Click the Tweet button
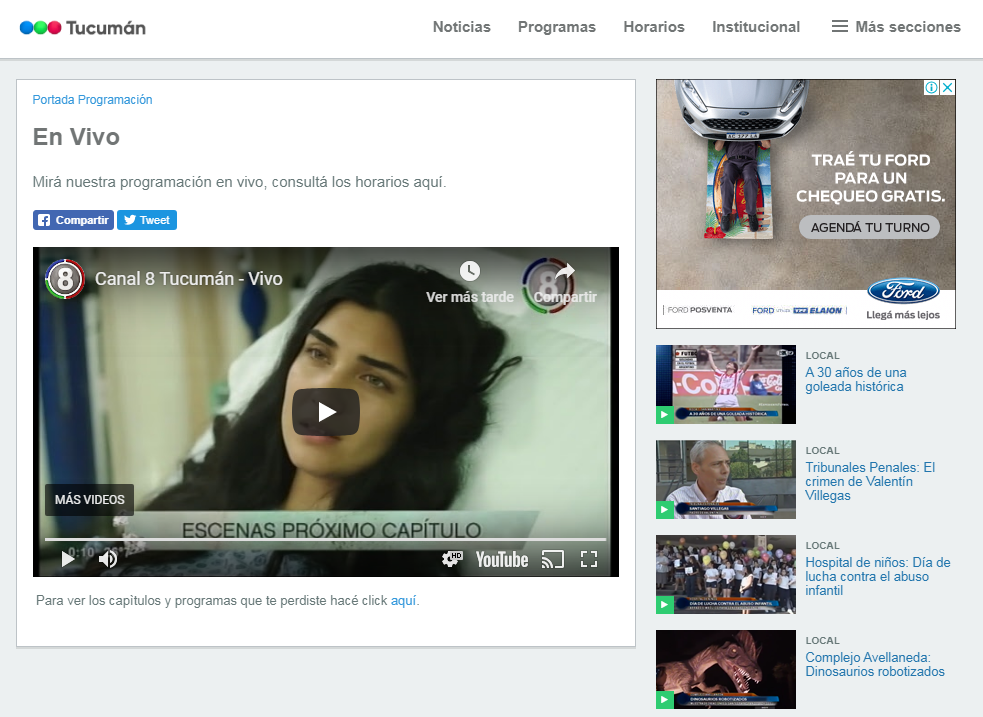The width and height of the screenshot is (983, 717). click(x=147, y=220)
